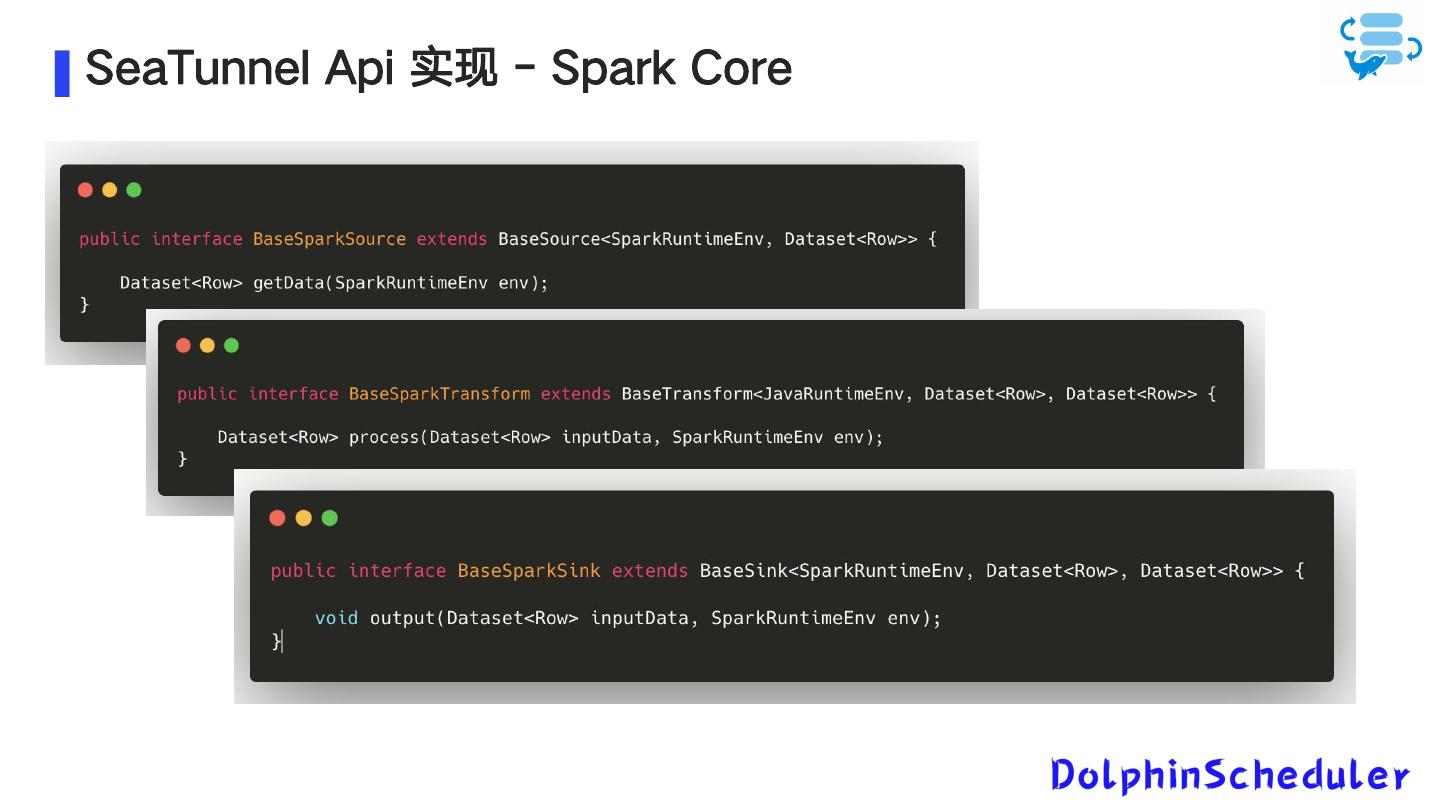Select the keyword extends in the BaseSparkSink code
The image size is (1440, 810).
tap(649, 570)
